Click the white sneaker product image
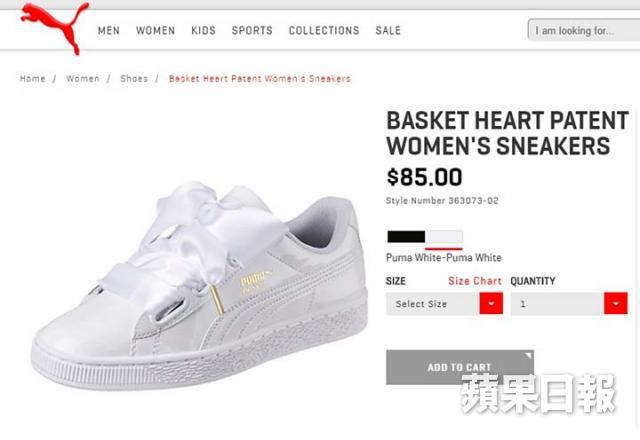The image size is (640, 440). (x=200, y=285)
